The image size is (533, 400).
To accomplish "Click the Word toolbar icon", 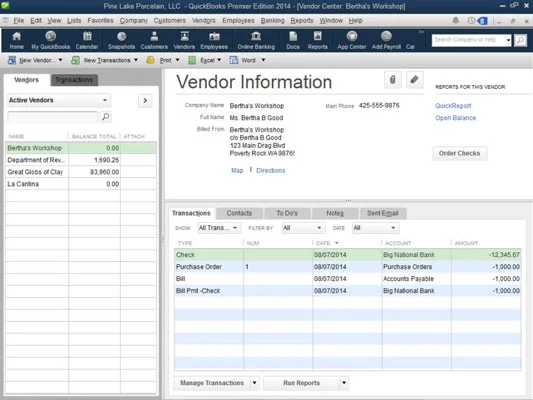I will [x=234, y=60].
